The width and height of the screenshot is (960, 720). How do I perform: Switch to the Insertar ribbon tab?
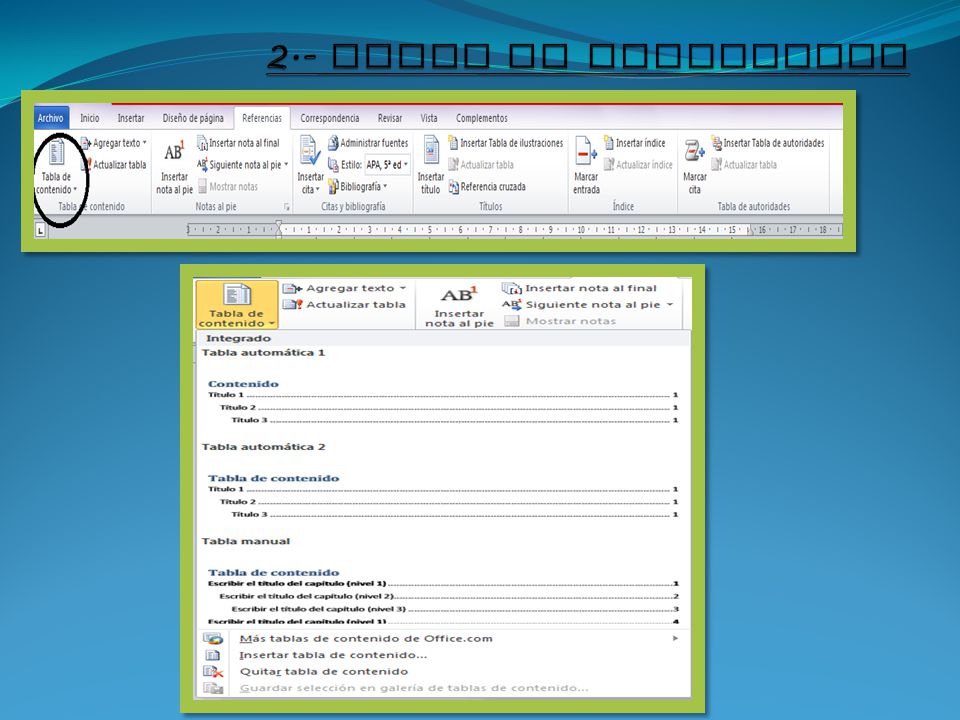(131, 118)
